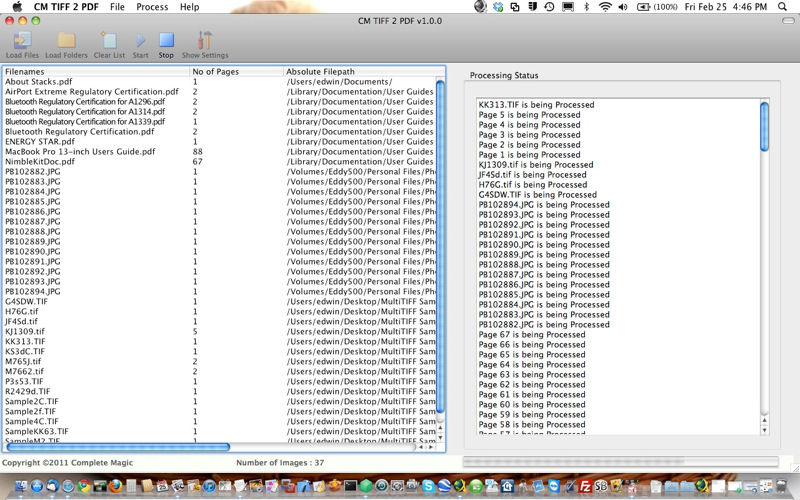
Task: Click the file list scroll down arrow
Action: coord(440,437)
